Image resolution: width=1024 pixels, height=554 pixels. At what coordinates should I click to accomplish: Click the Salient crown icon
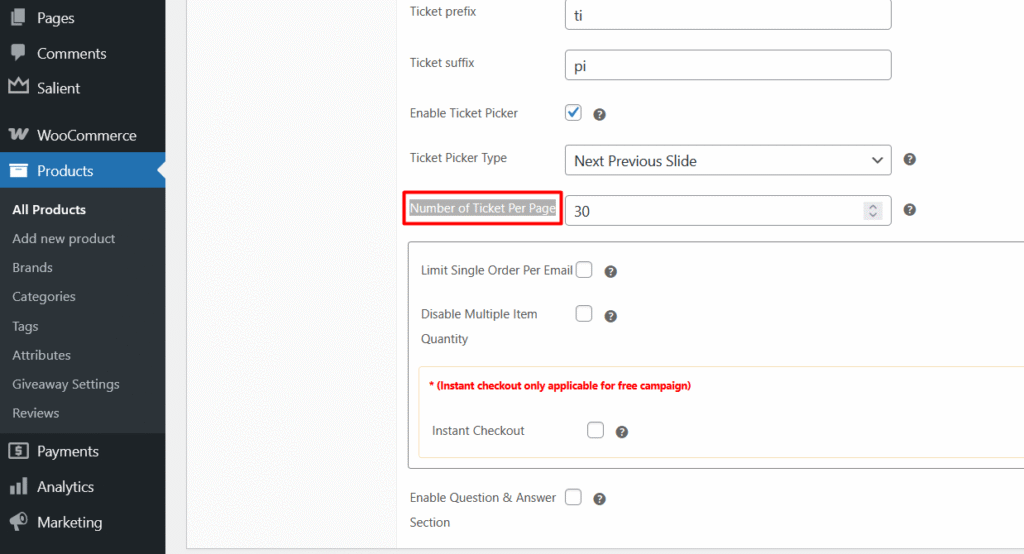[x=18, y=87]
